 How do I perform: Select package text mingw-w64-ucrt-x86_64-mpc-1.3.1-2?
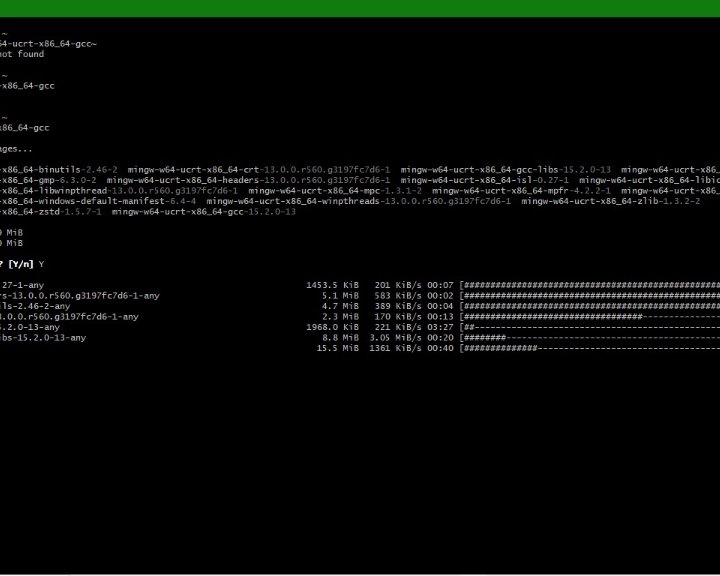335,191
